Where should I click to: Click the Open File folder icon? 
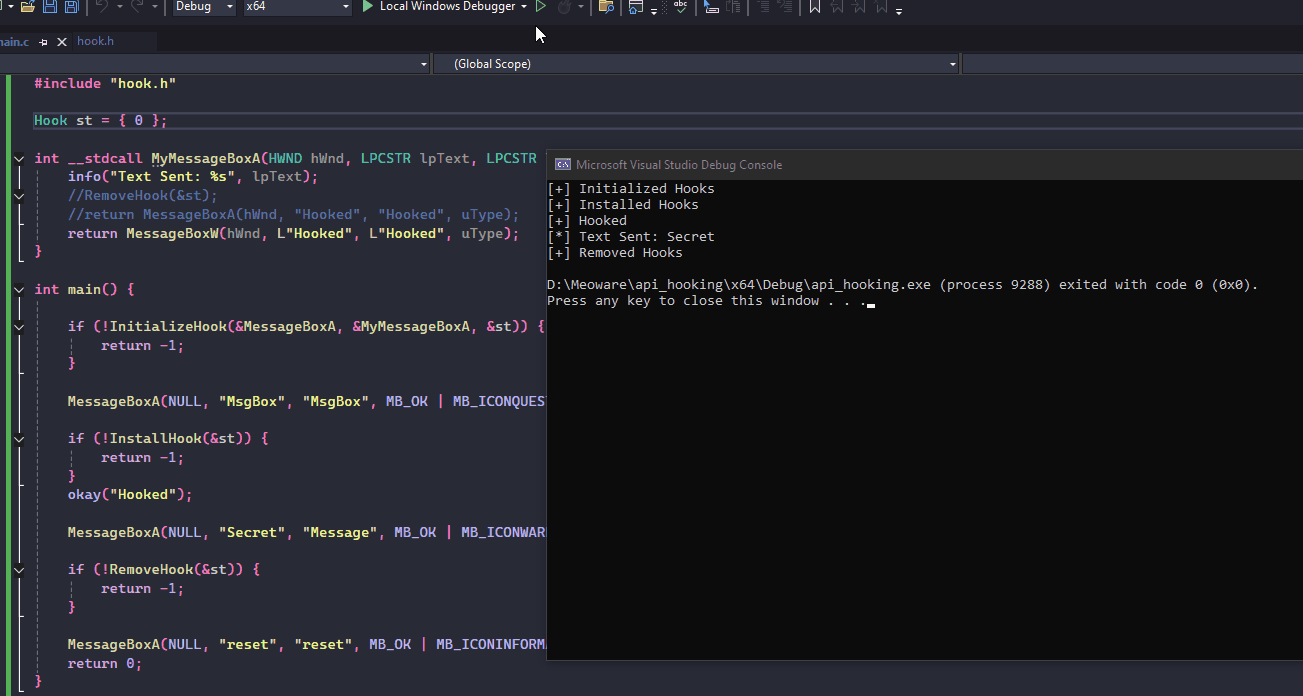pyautogui.click(x=28, y=7)
